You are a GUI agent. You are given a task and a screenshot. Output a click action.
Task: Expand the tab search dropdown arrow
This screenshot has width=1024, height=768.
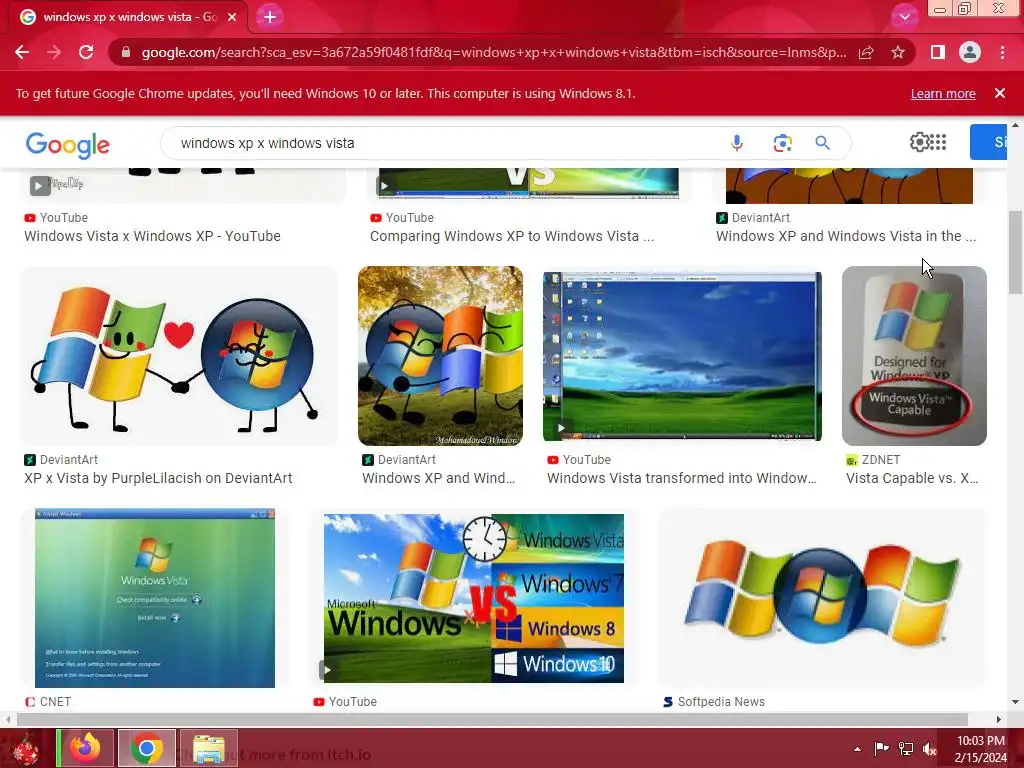[904, 17]
